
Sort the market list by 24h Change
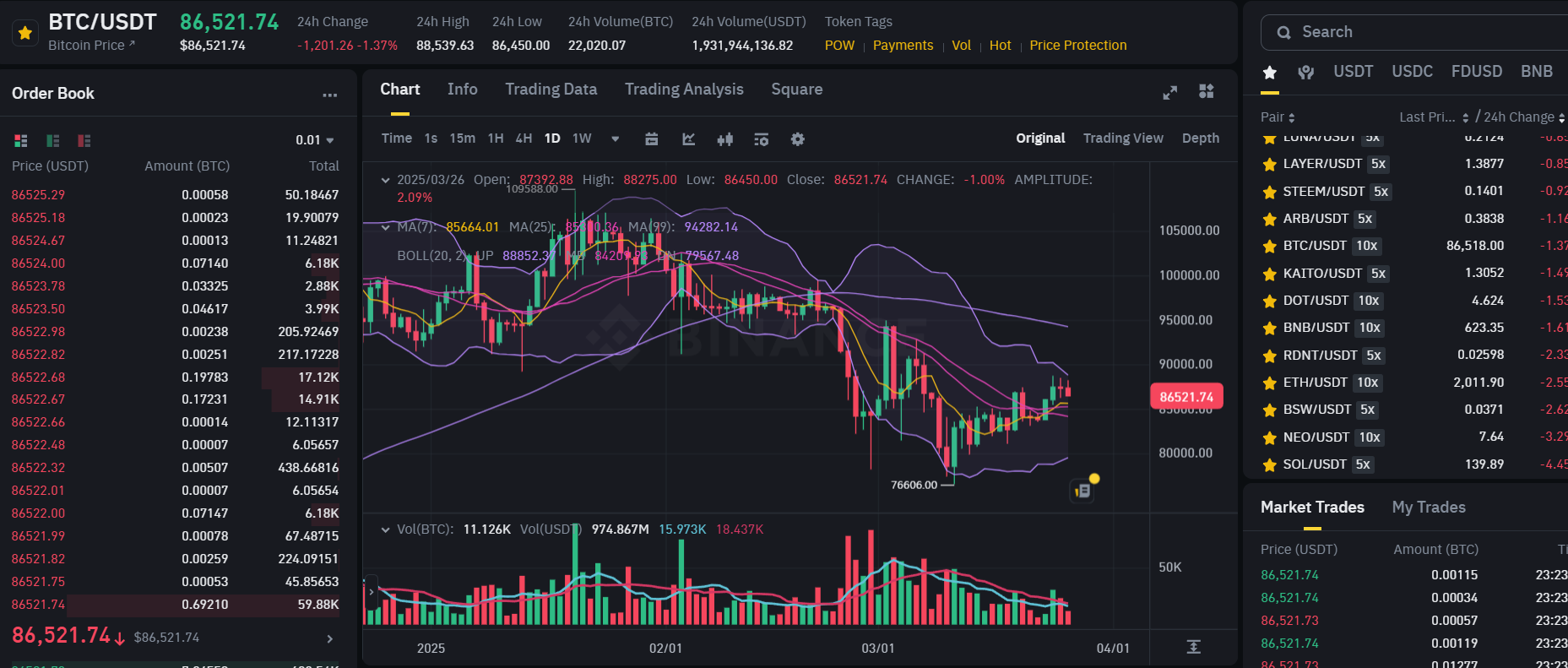(x=1524, y=117)
